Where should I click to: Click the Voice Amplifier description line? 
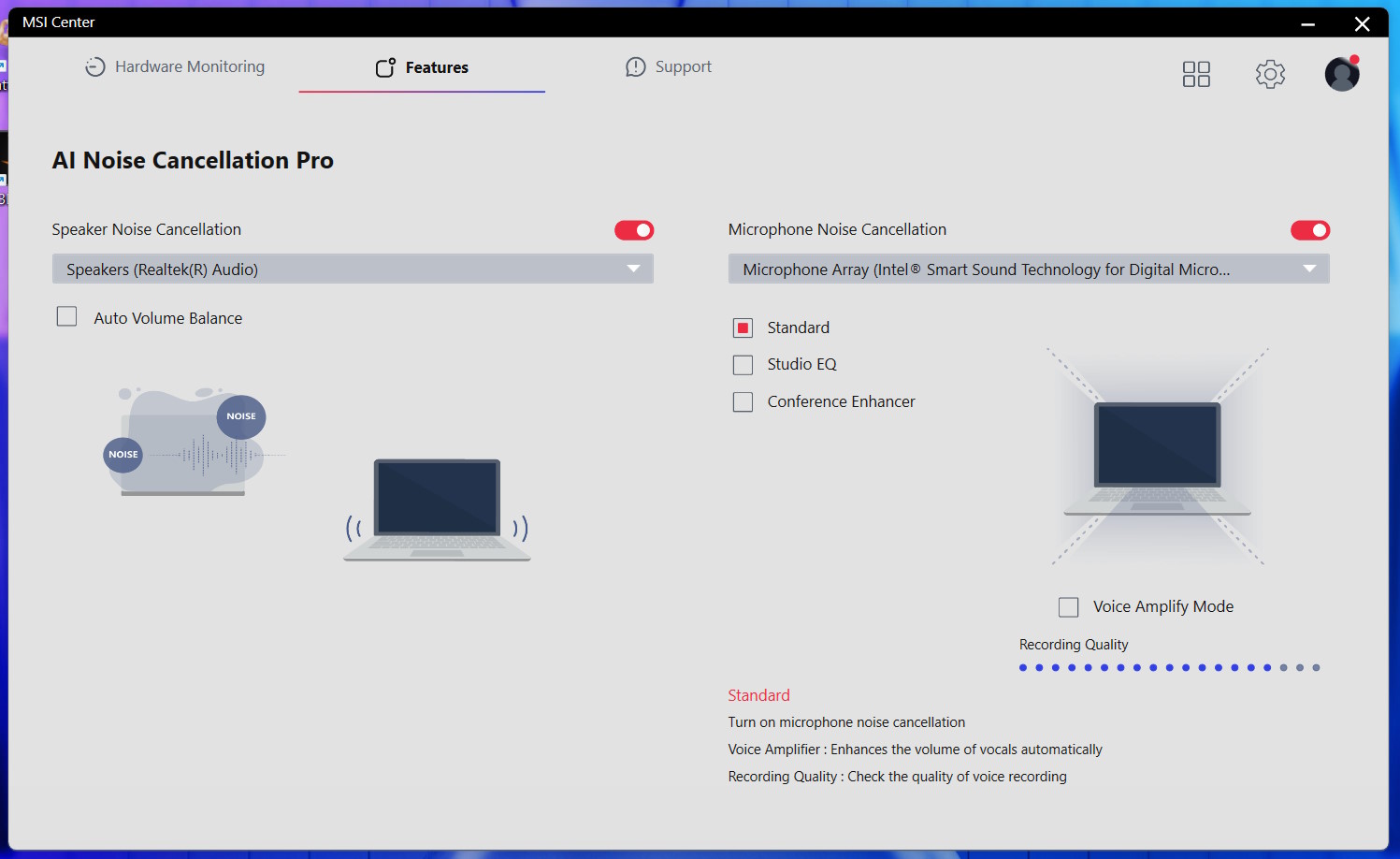[x=916, y=750]
